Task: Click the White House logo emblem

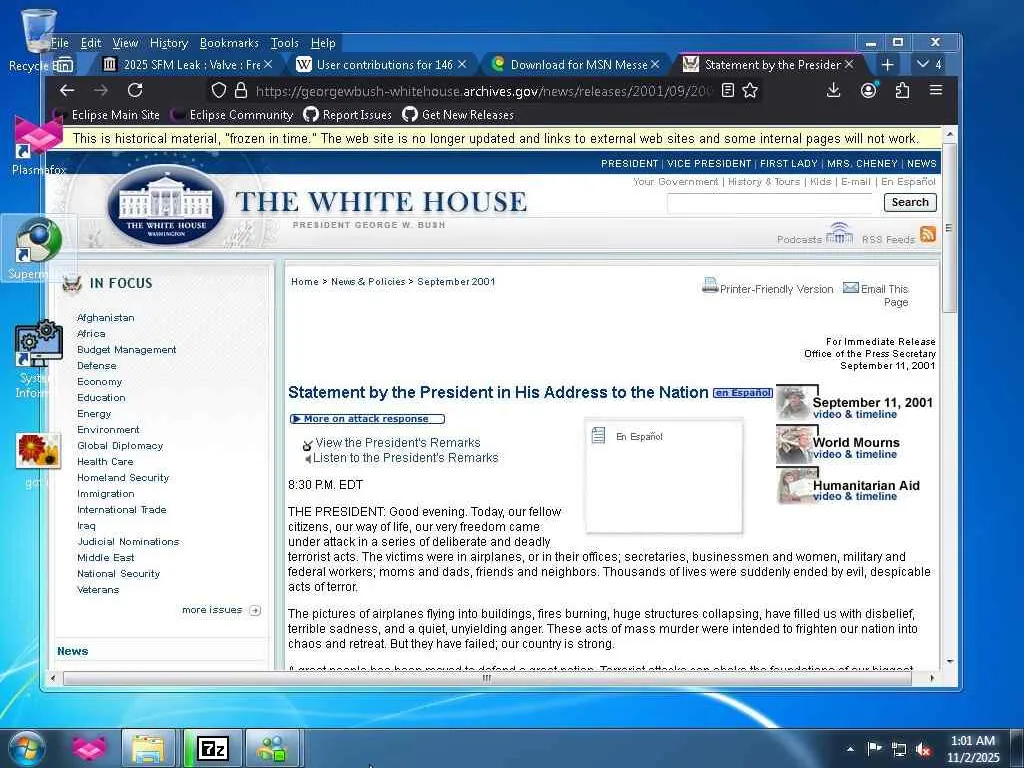Action: 166,205
